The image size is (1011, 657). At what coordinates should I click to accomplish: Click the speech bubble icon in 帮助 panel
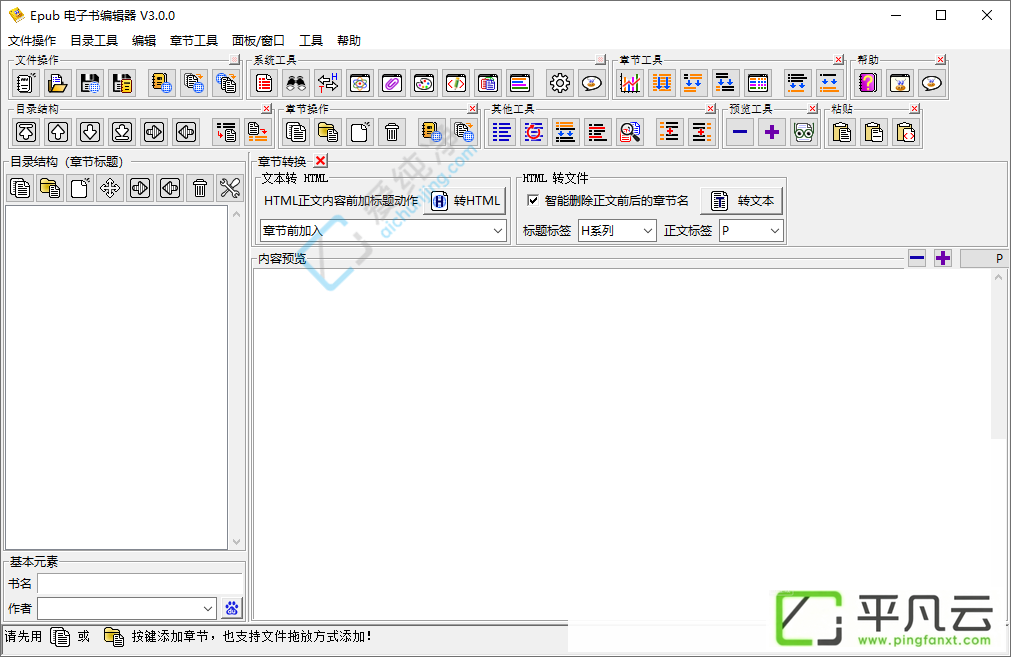coord(932,83)
